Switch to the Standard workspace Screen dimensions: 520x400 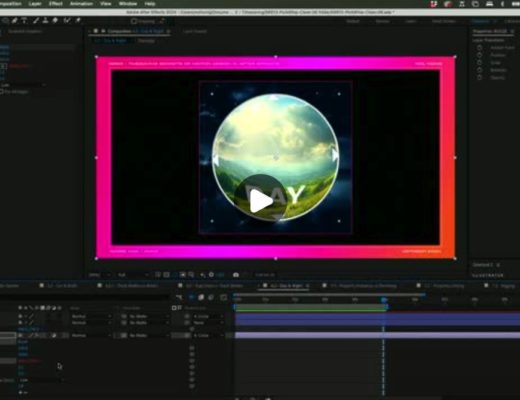click(x=481, y=21)
